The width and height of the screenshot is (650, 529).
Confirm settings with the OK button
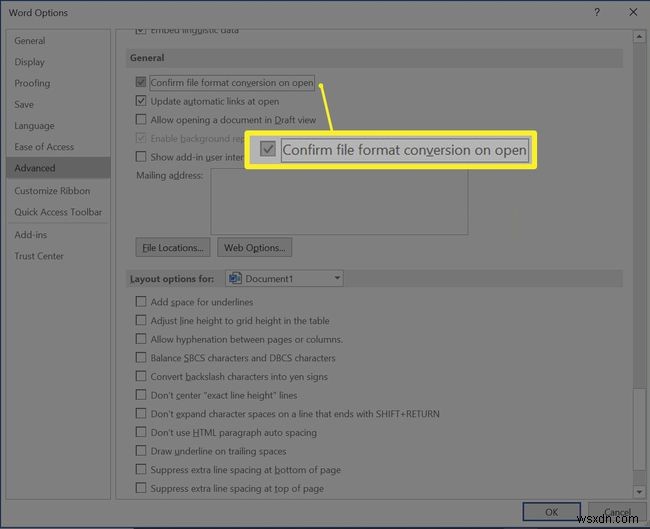pos(551,512)
